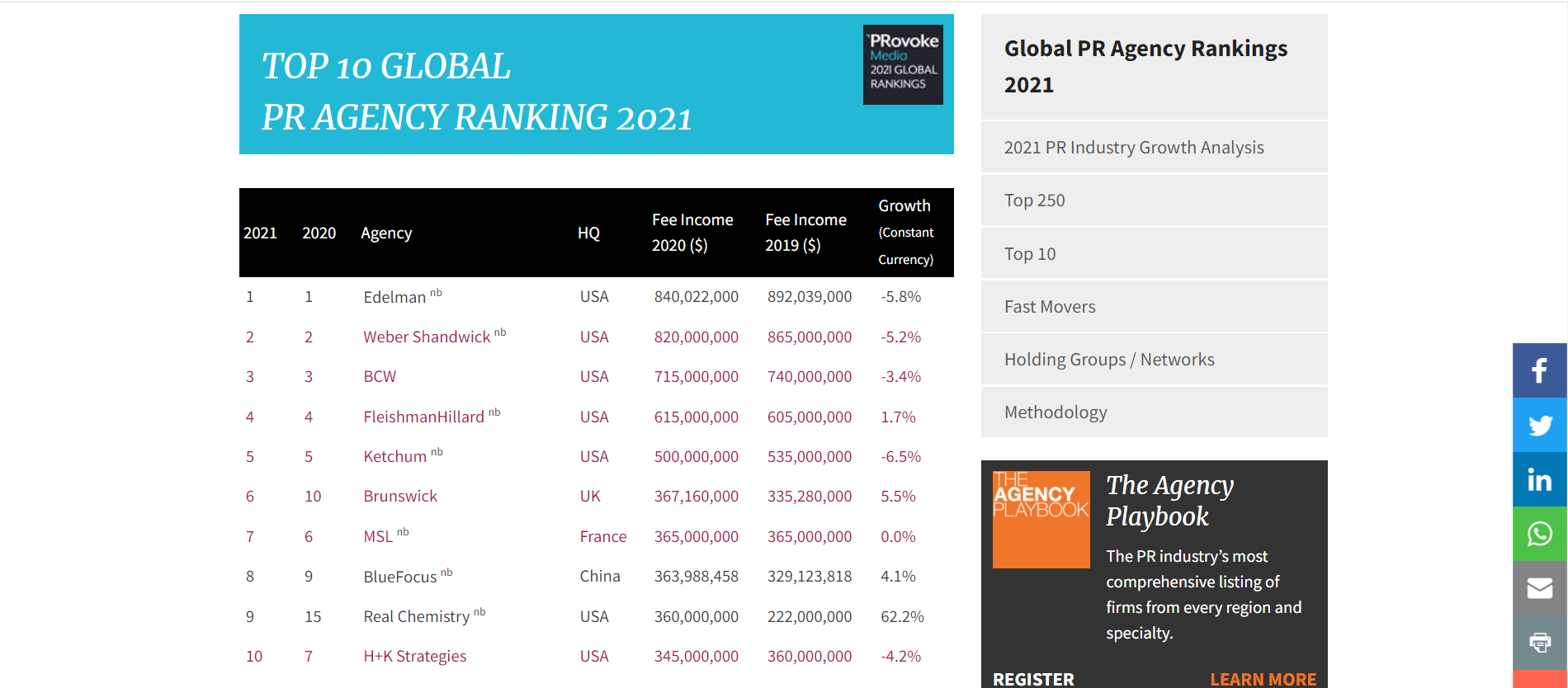
Task: Share the page on Facebook
Action: point(1540,370)
